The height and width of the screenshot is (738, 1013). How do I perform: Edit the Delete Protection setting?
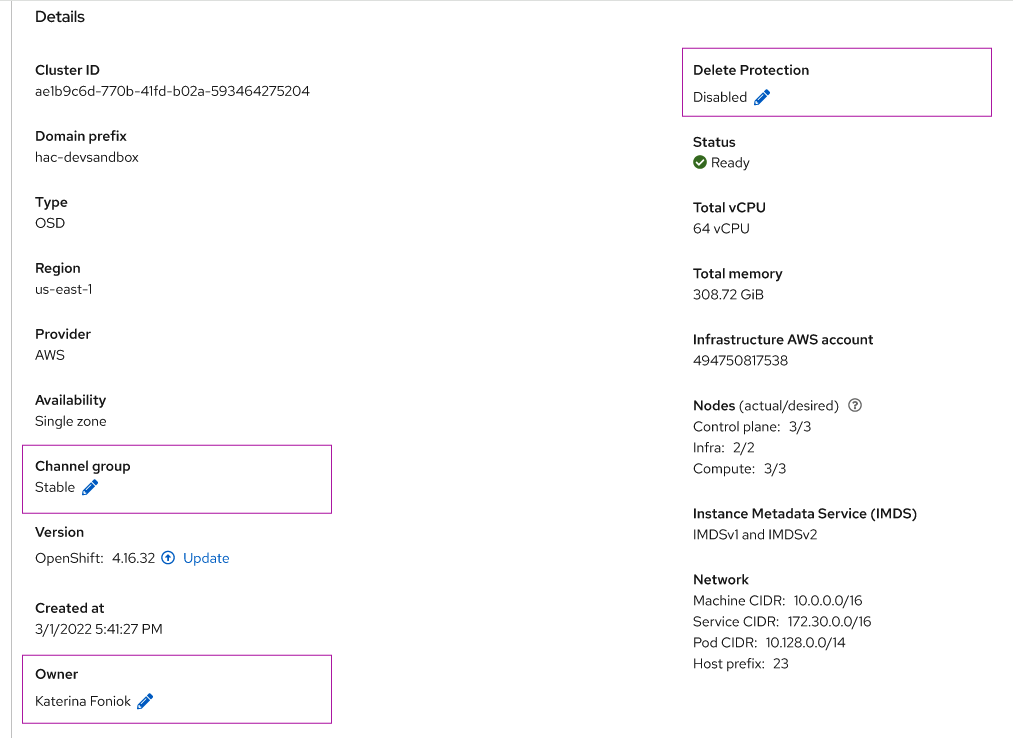click(x=762, y=97)
